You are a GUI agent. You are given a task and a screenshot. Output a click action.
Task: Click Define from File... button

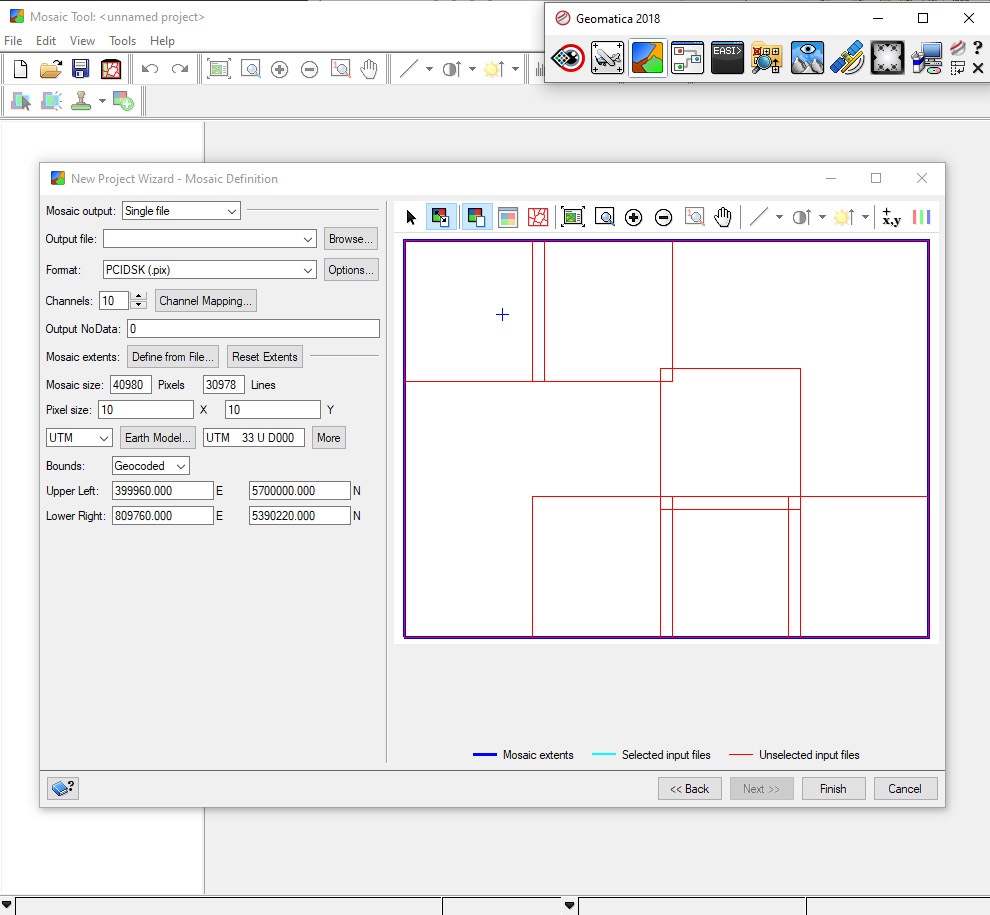[172, 357]
